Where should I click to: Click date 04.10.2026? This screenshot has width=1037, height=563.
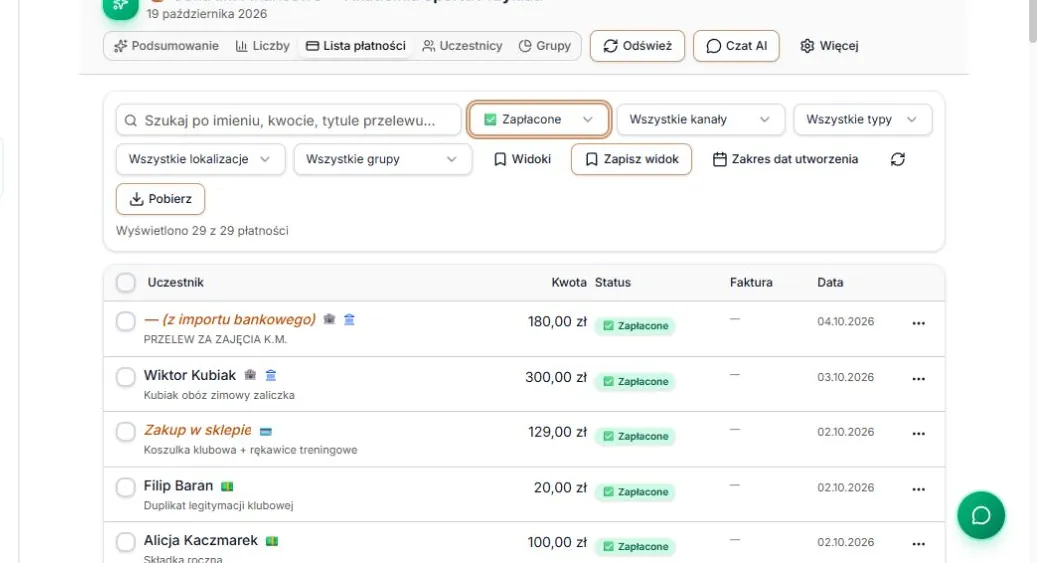(845, 322)
